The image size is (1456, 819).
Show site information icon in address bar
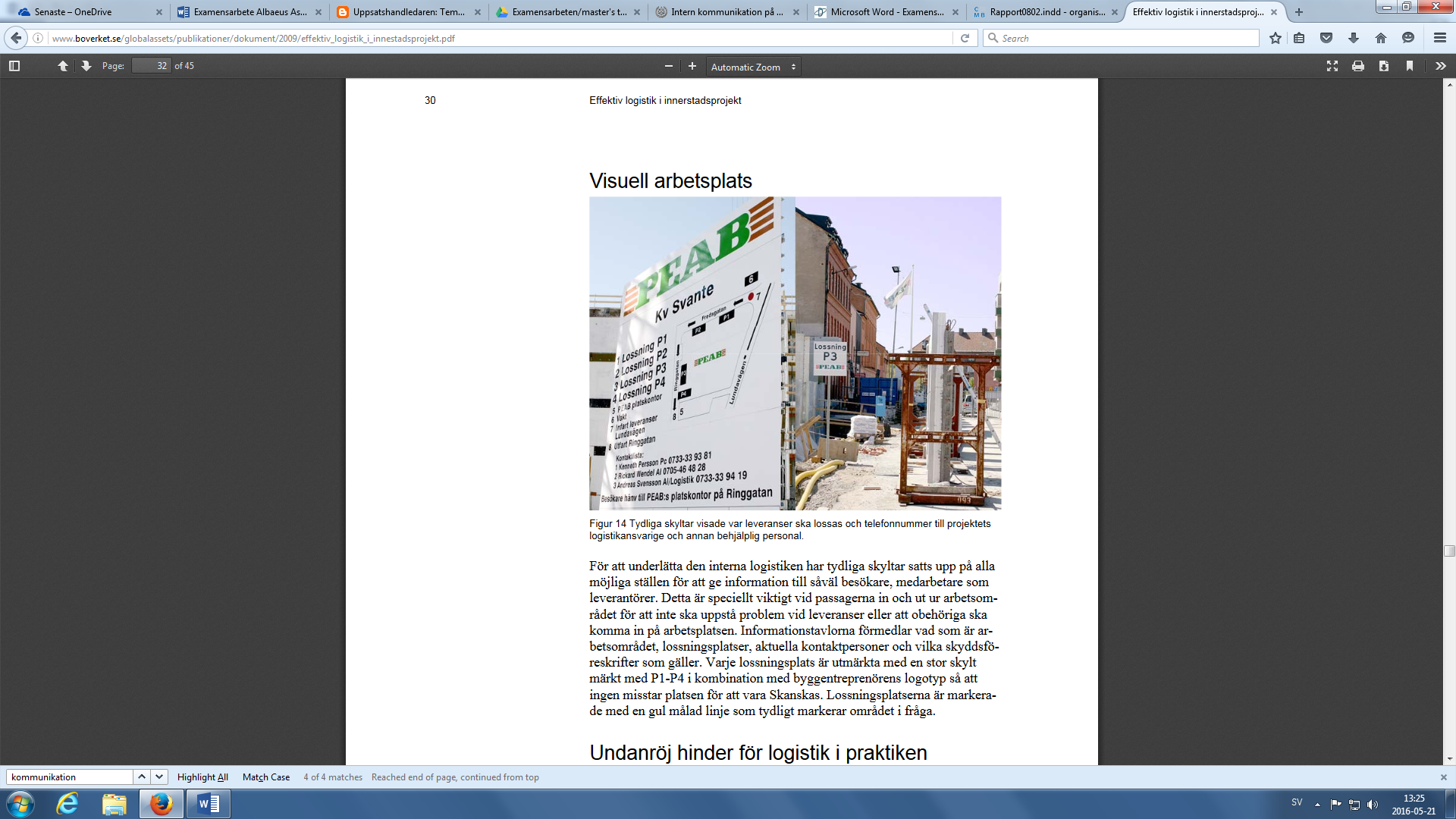(38, 38)
